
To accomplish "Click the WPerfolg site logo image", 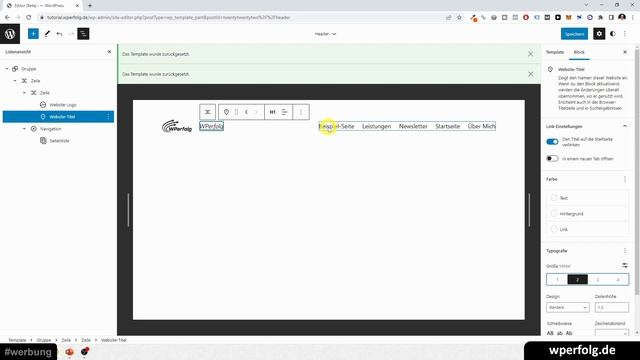I will (177, 126).
